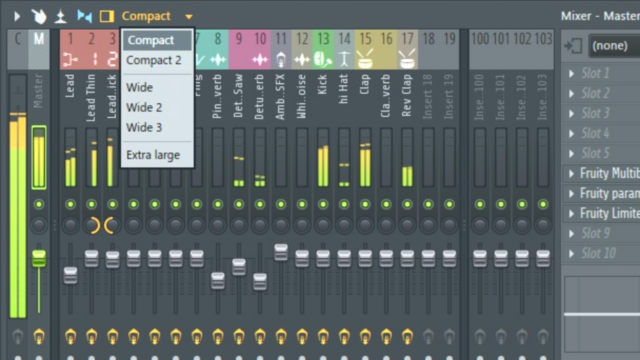Select the Kick track's green icon

click(322, 60)
